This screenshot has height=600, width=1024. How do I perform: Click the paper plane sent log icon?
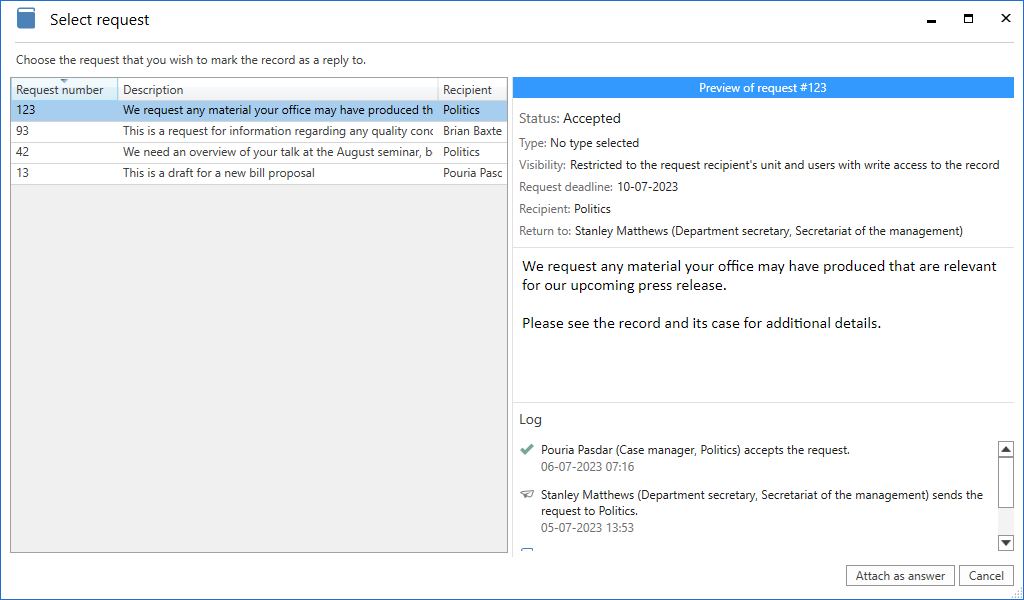pos(527,494)
